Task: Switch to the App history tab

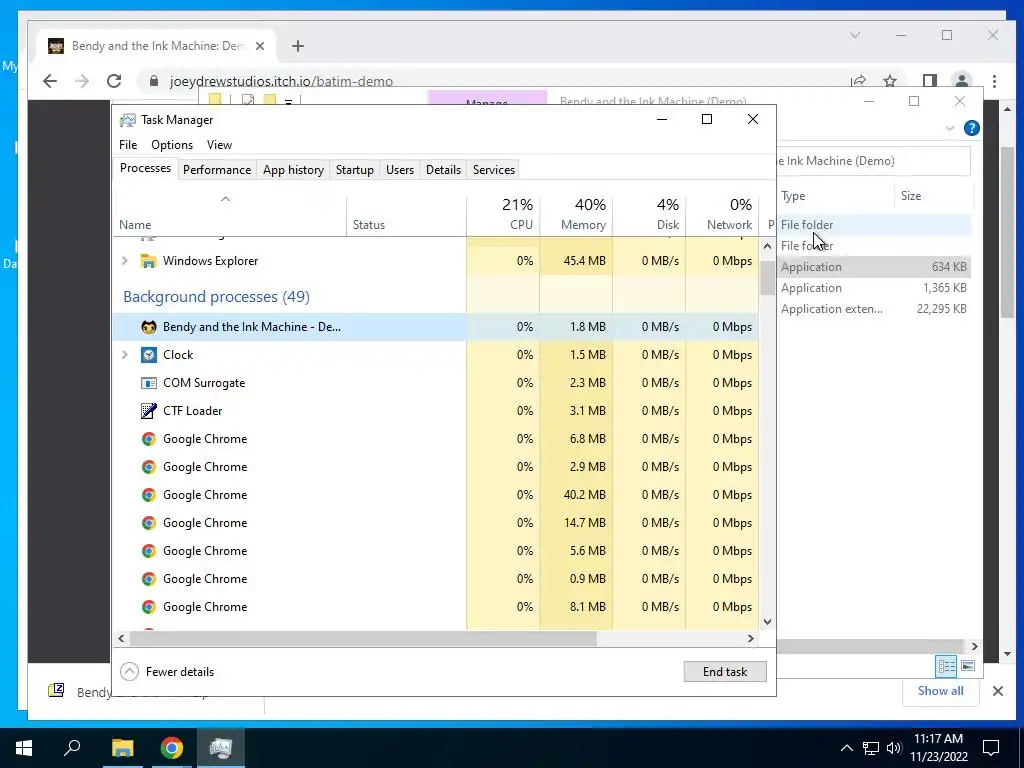Action: (293, 170)
